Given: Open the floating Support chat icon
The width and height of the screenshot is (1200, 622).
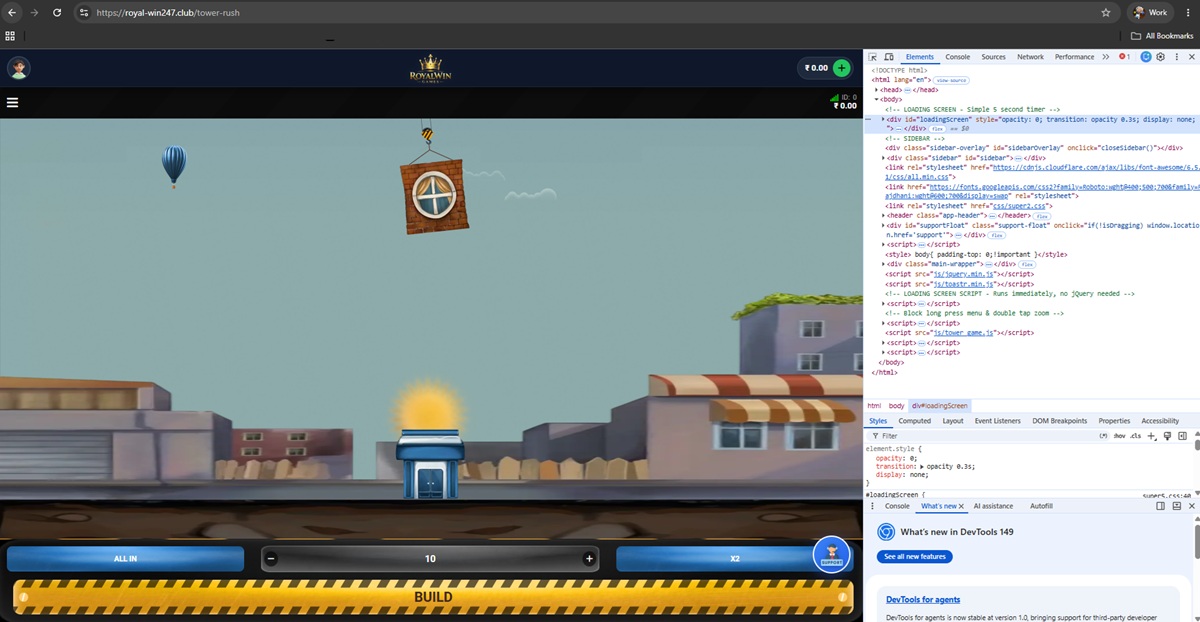Looking at the screenshot, I should pyautogui.click(x=832, y=554).
